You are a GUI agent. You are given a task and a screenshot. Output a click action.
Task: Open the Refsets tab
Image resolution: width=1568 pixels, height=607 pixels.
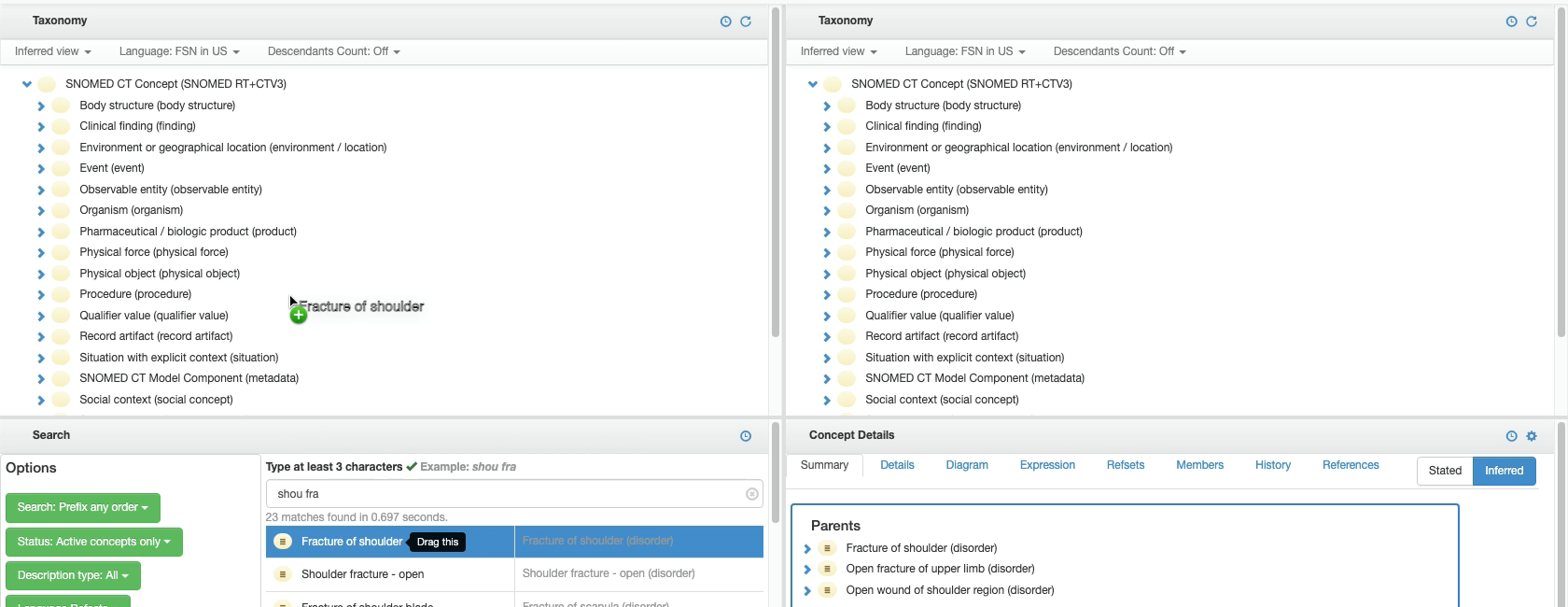pyautogui.click(x=1126, y=465)
